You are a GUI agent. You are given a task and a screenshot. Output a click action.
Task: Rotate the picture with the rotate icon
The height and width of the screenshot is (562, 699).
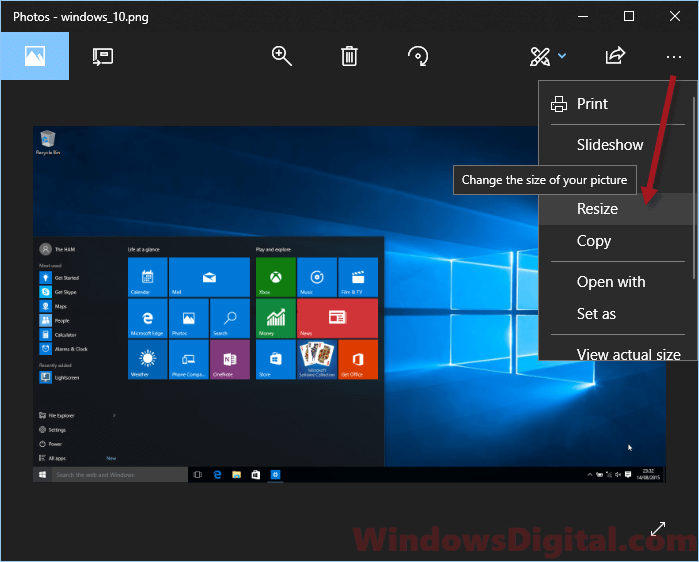[418, 56]
